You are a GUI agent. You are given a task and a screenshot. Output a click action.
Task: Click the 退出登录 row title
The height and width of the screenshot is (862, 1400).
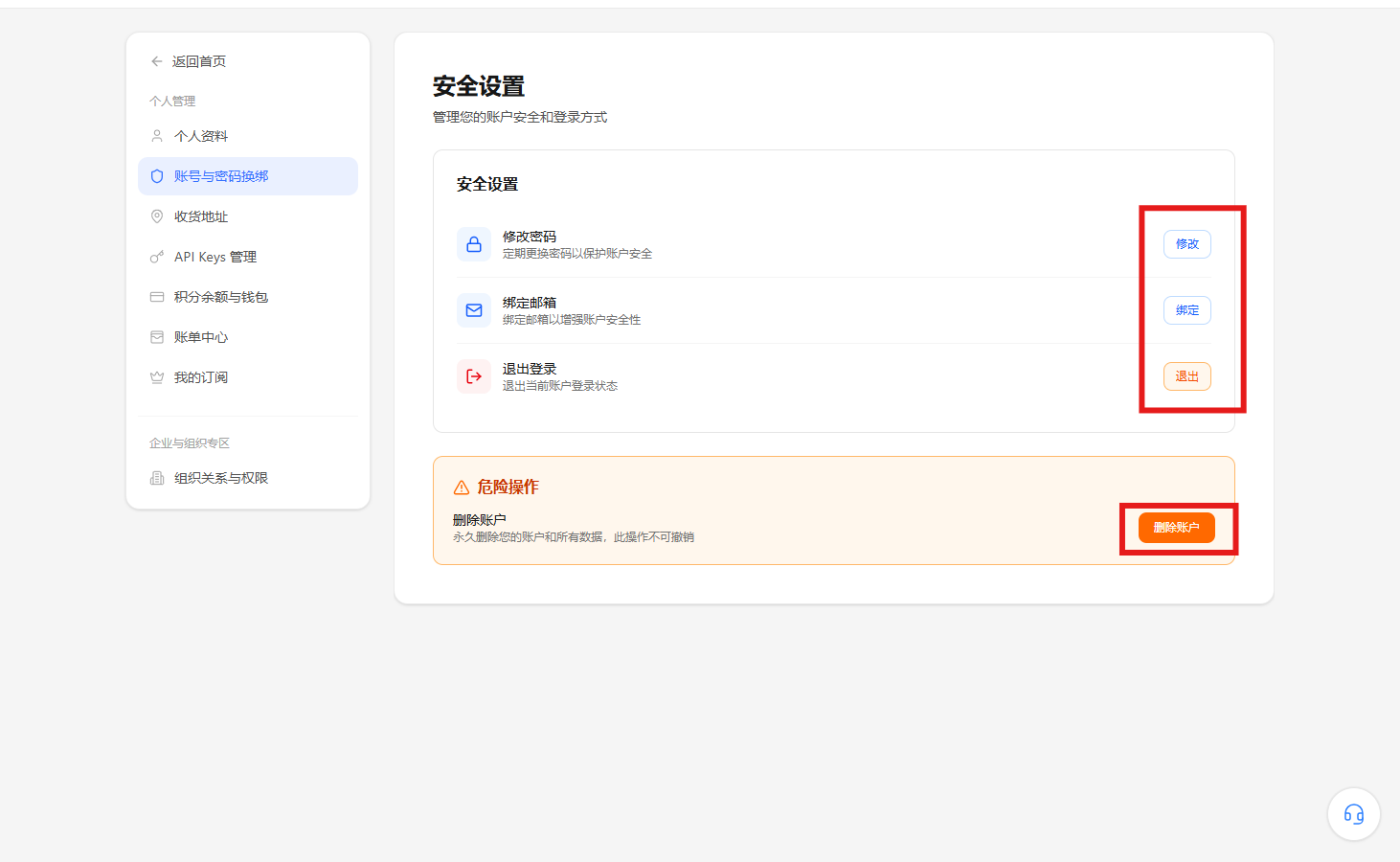[530, 369]
